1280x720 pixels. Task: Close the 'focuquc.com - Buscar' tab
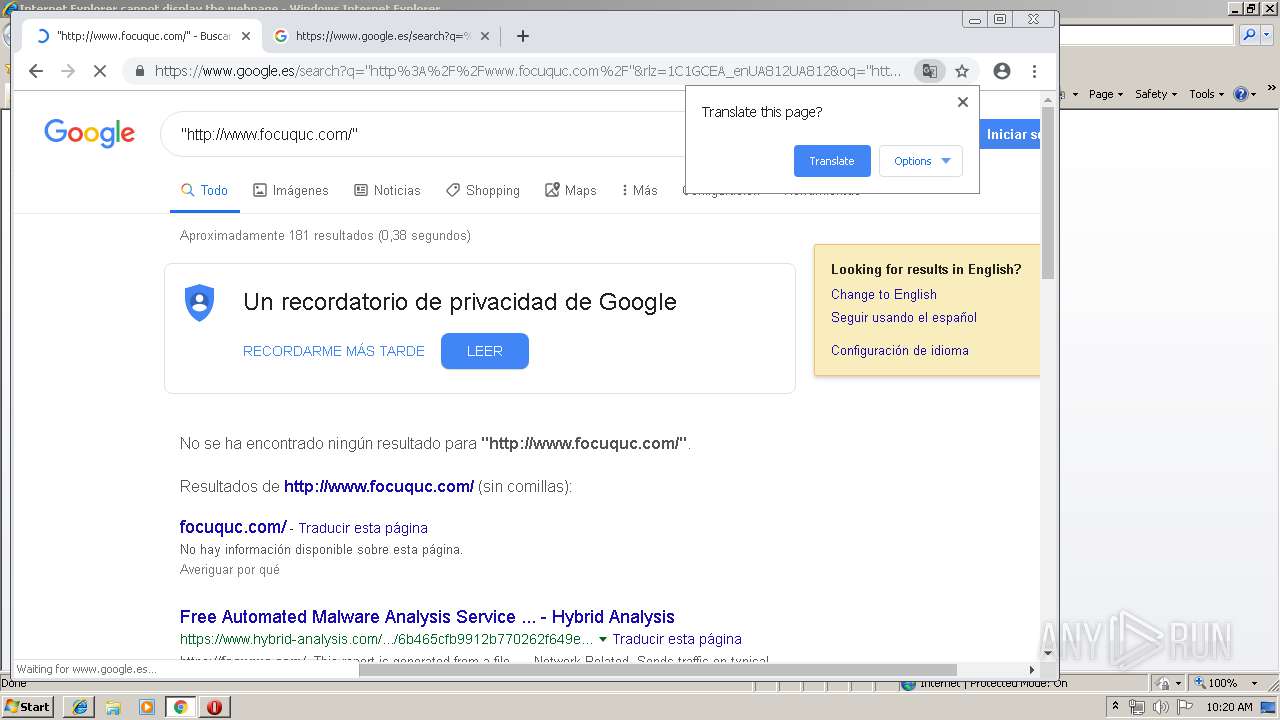tap(246, 36)
